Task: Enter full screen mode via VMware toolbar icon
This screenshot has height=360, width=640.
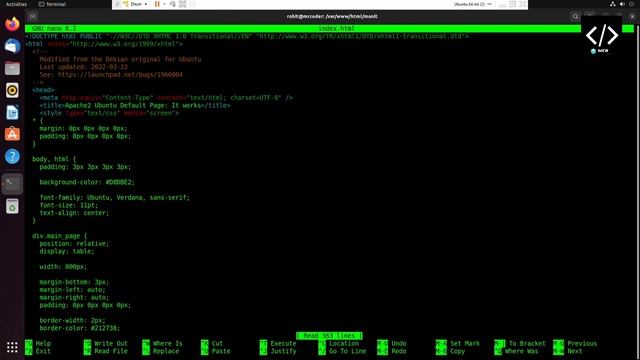Action: click(183, 4)
